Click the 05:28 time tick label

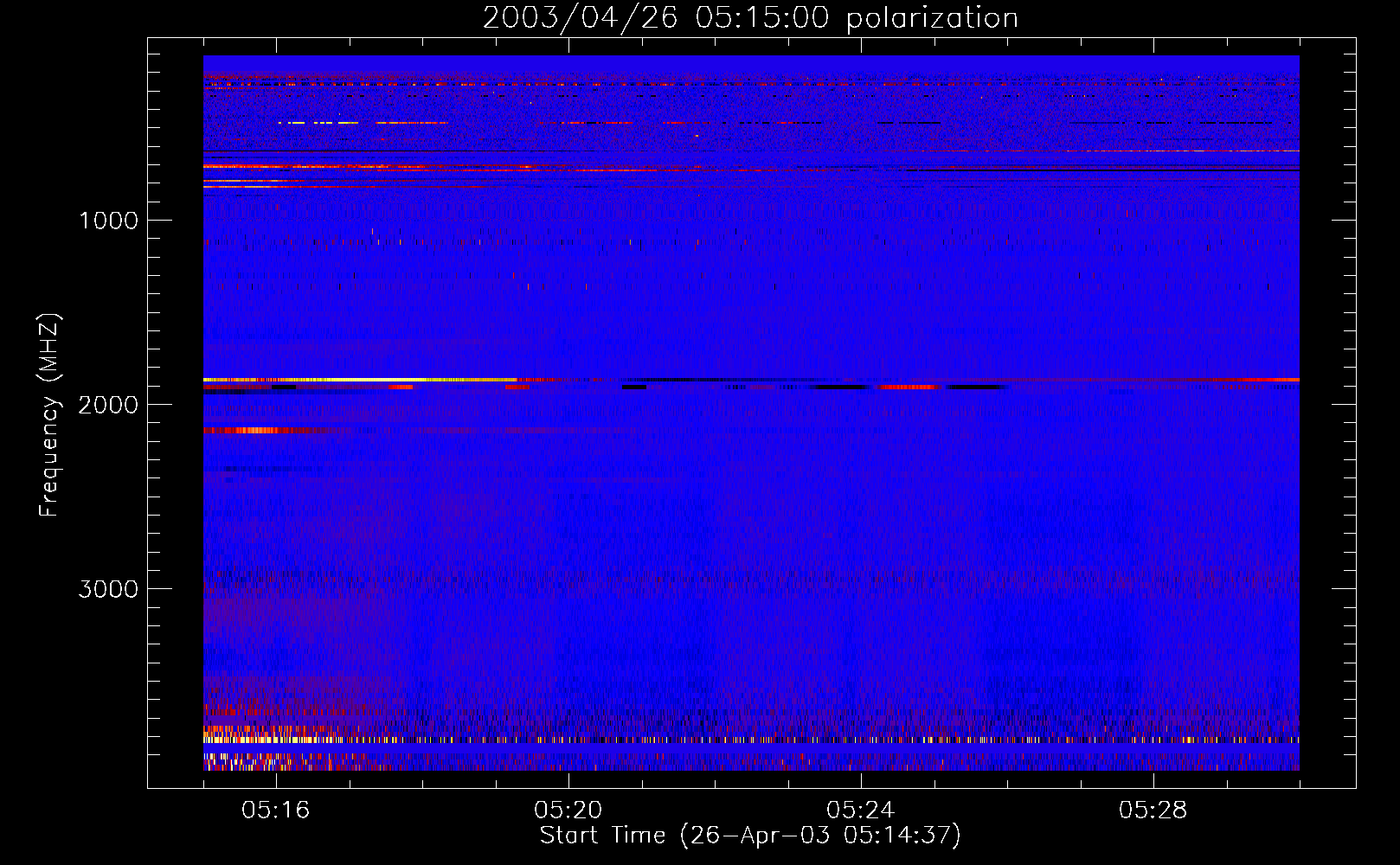(x=1153, y=811)
